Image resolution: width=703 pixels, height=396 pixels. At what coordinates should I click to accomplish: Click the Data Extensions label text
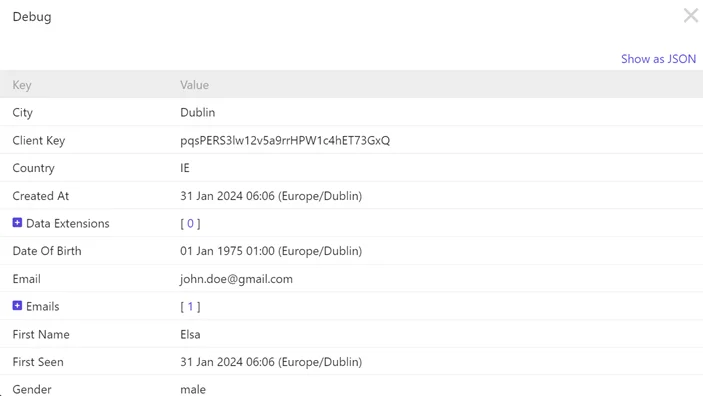coord(68,223)
